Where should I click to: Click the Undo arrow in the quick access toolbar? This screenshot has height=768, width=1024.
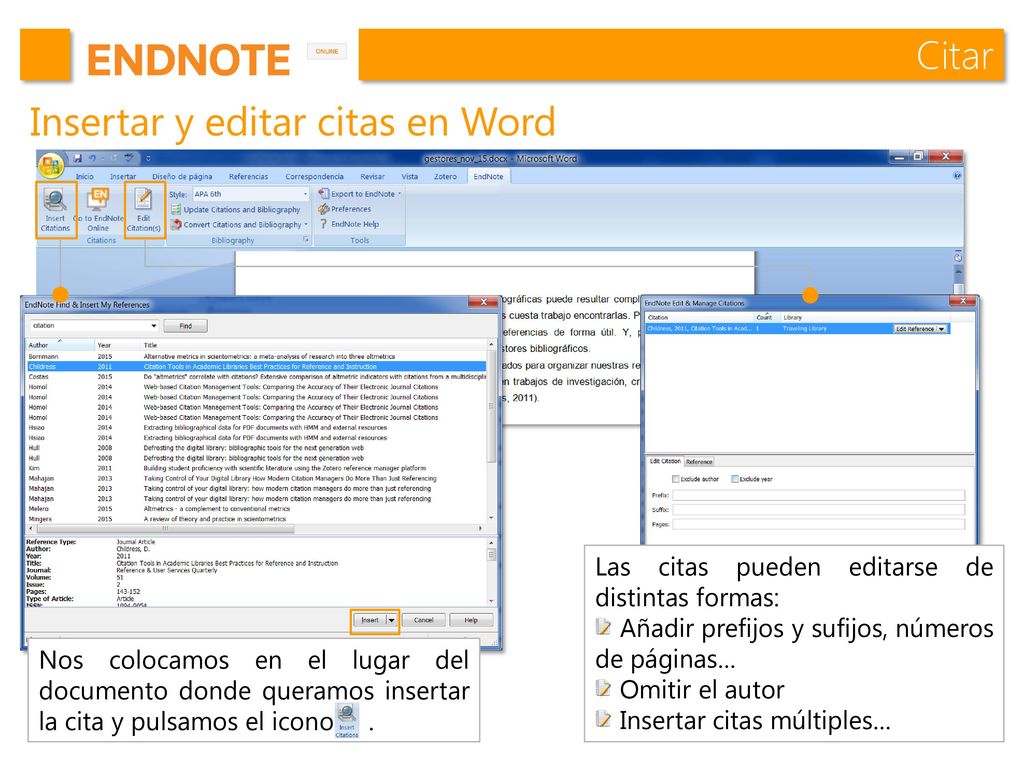tap(92, 158)
